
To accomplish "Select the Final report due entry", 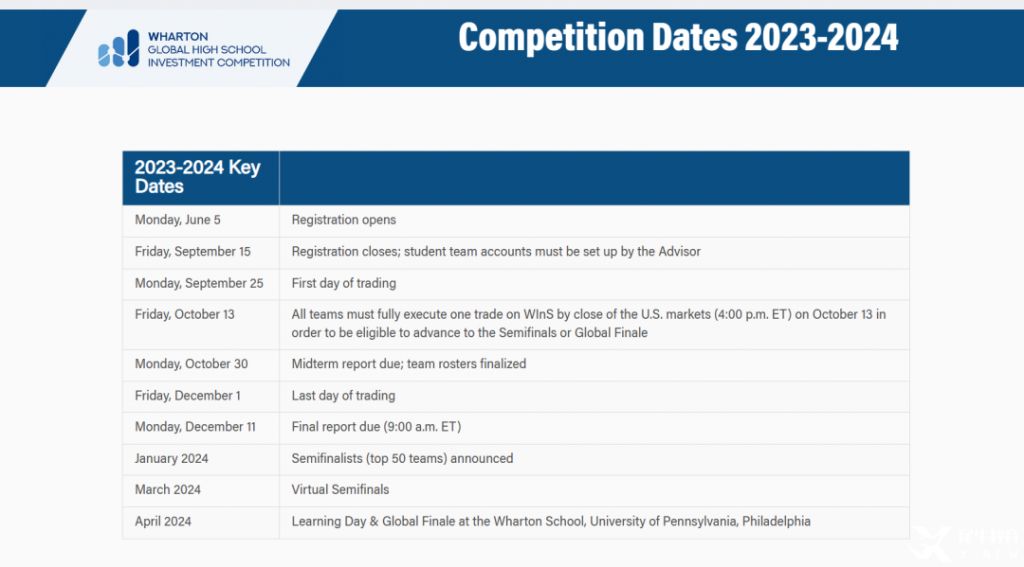I will (x=376, y=427).
